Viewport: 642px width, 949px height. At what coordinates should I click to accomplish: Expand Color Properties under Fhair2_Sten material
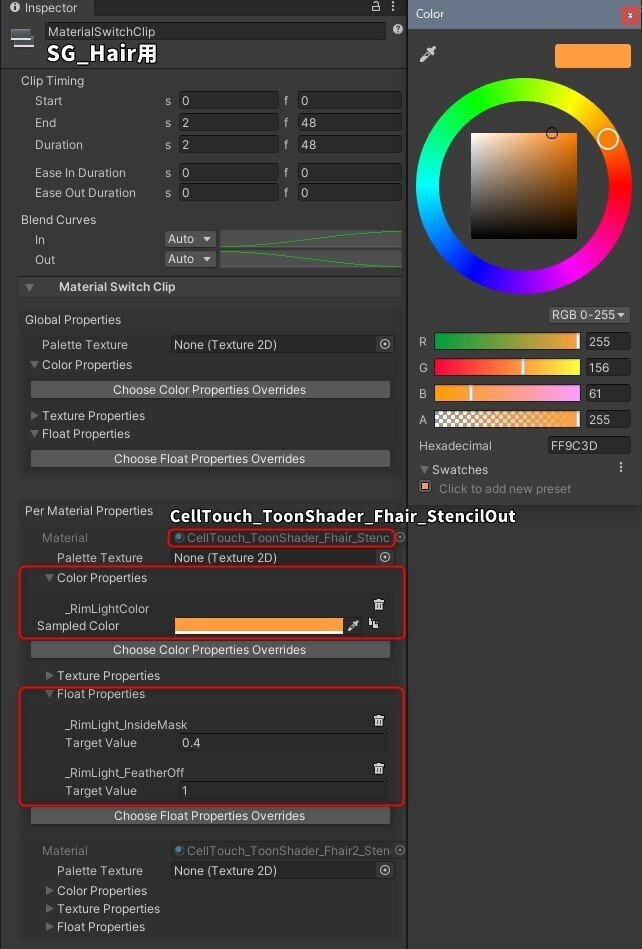click(50, 891)
